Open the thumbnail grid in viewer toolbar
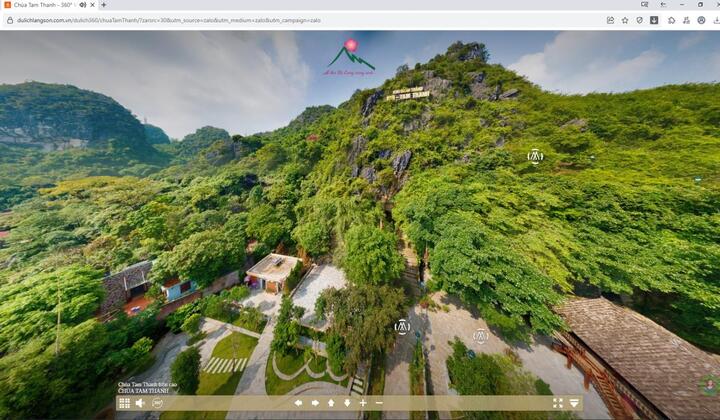Image resolution: width=720 pixels, height=420 pixels. [x=125, y=403]
